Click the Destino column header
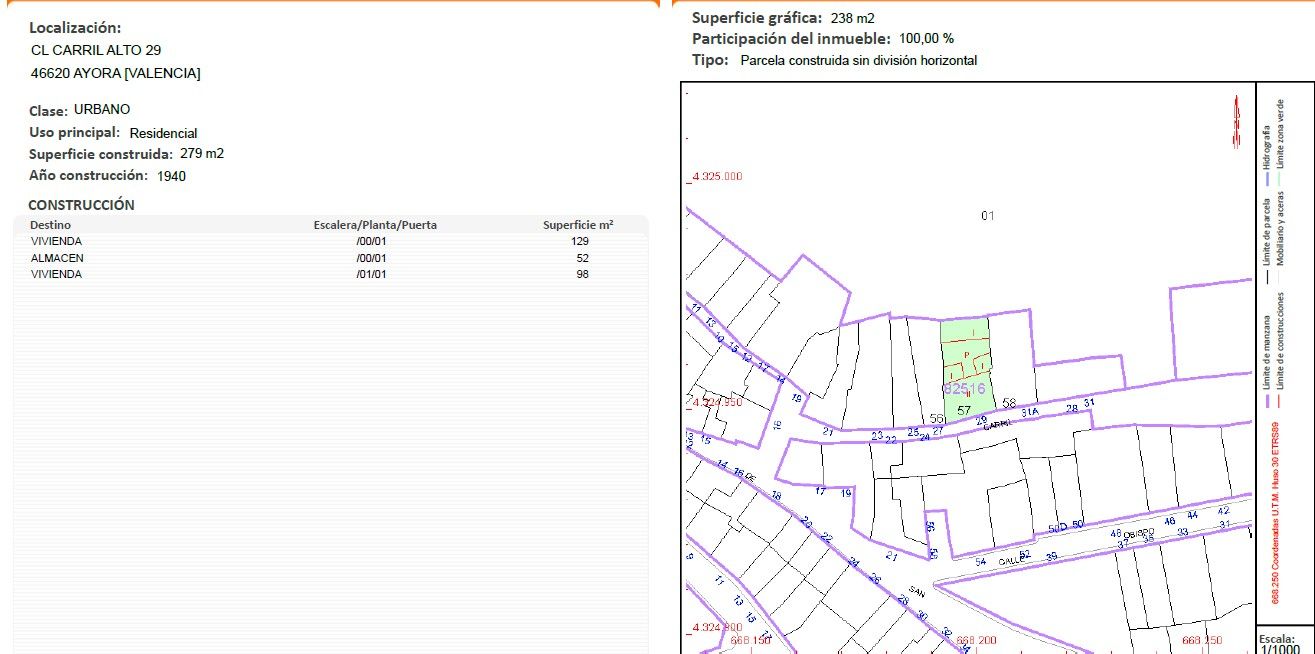The height and width of the screenshot is (654, 1315). tap(50, 225)
